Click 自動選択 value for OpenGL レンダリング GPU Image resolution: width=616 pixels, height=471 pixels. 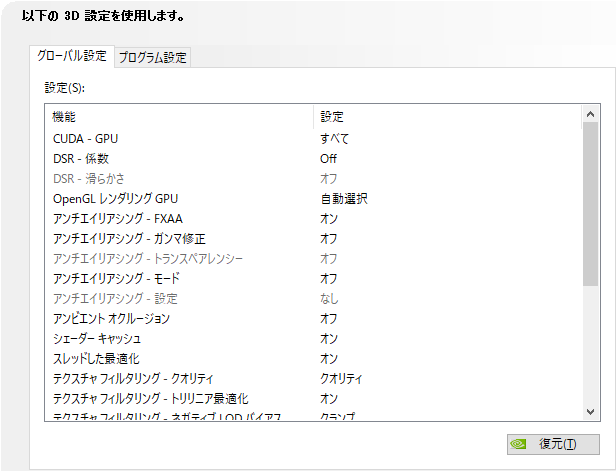click(x=344, y=199)
